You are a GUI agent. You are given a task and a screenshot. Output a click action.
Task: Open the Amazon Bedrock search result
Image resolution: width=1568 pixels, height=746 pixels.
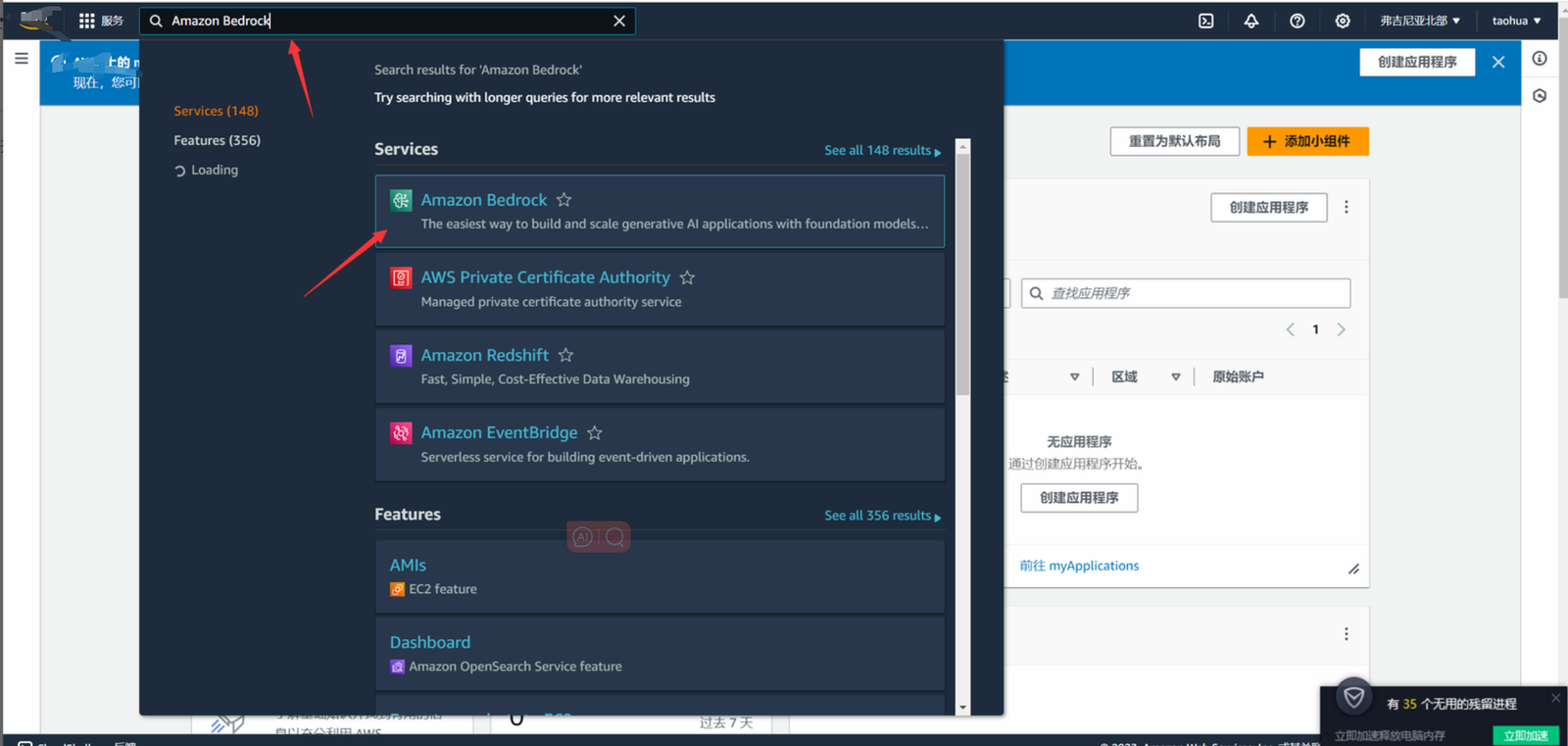click(x=660, y=211)
